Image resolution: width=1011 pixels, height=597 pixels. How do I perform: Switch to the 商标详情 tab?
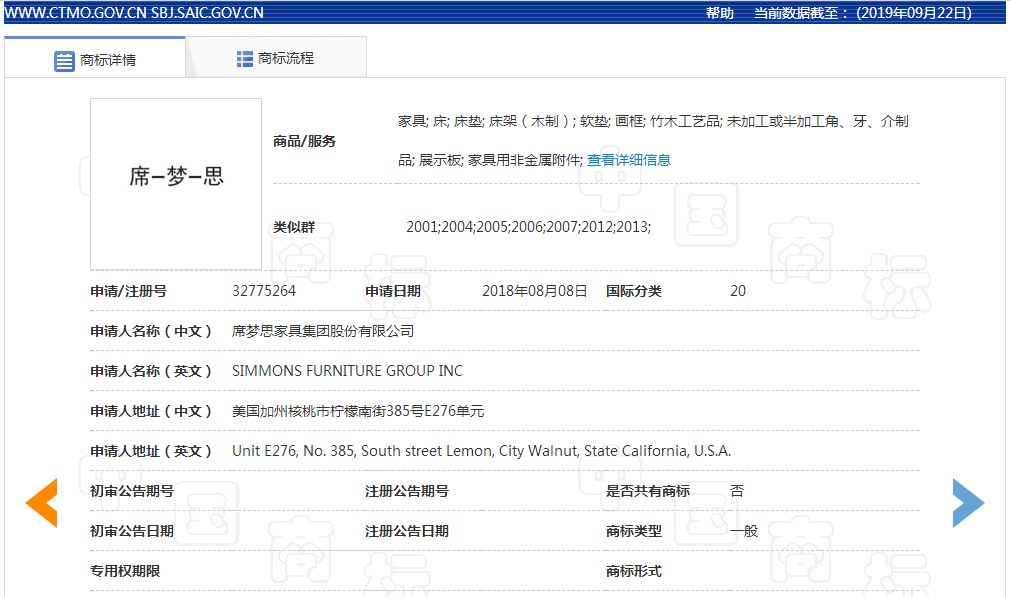95,59
